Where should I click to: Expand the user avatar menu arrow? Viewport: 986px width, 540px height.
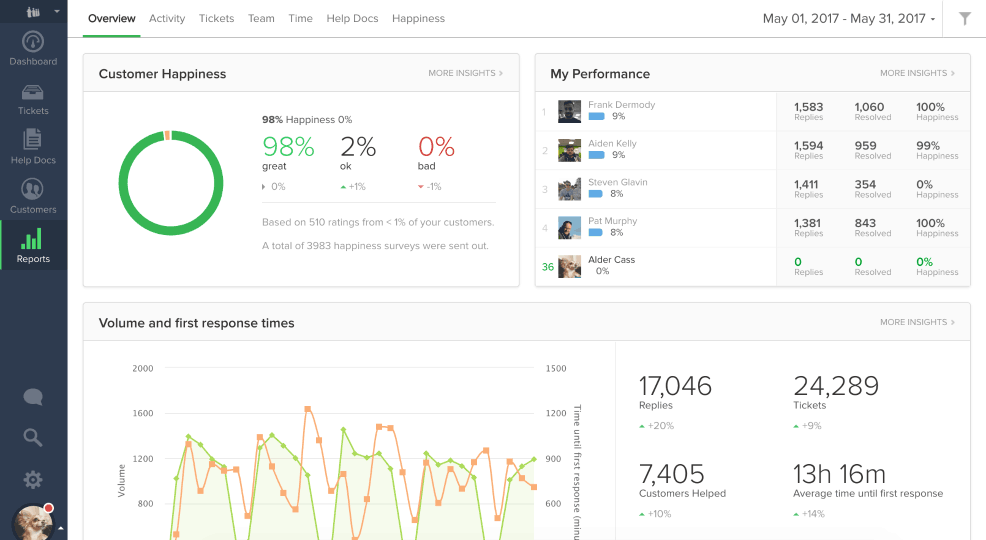61,527
